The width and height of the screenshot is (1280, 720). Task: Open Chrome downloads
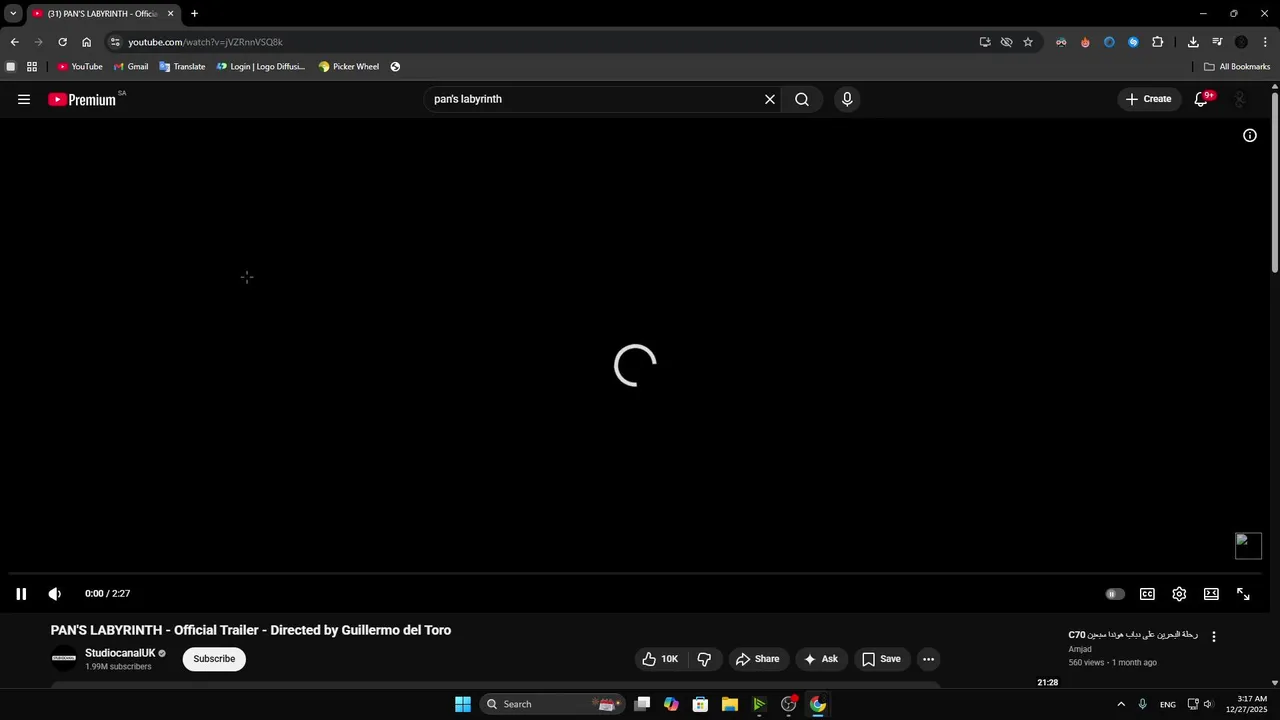[1193, 42]
